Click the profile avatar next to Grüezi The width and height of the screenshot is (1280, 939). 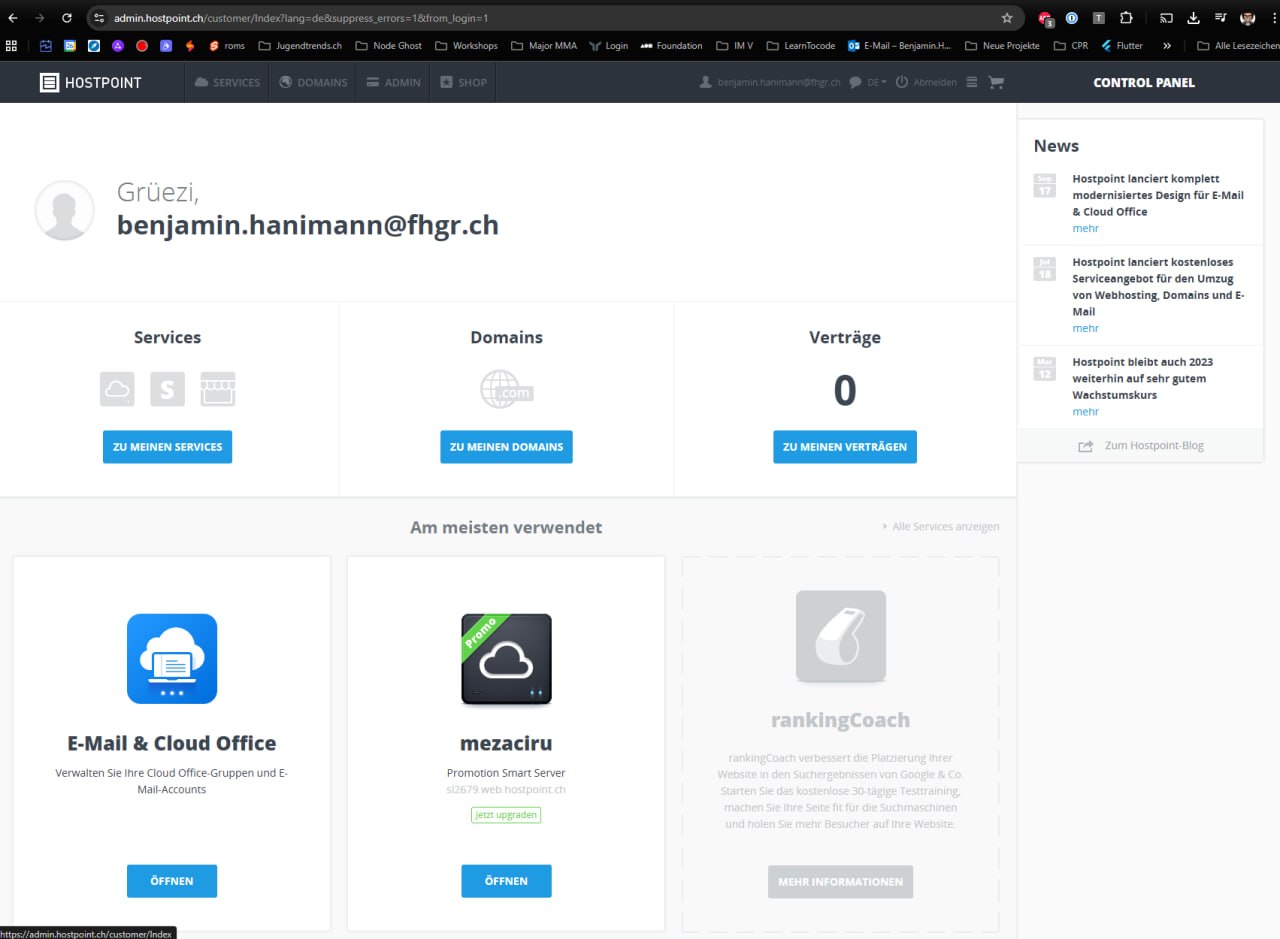point(65,210)
